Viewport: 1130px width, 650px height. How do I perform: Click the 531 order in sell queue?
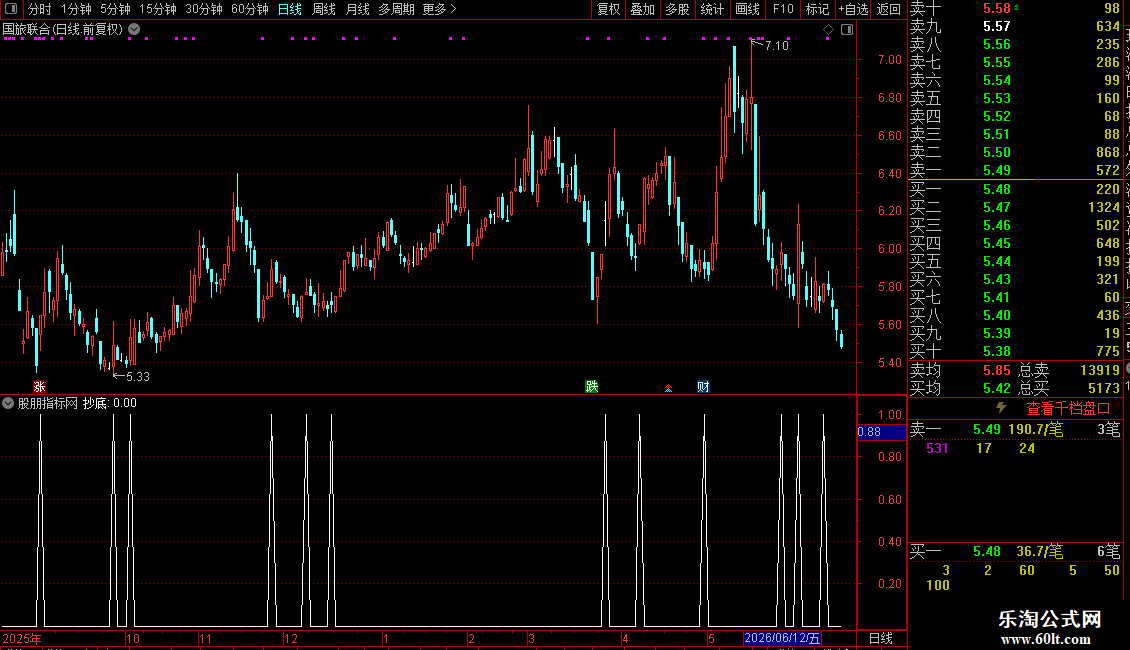(x=937, y=448)
